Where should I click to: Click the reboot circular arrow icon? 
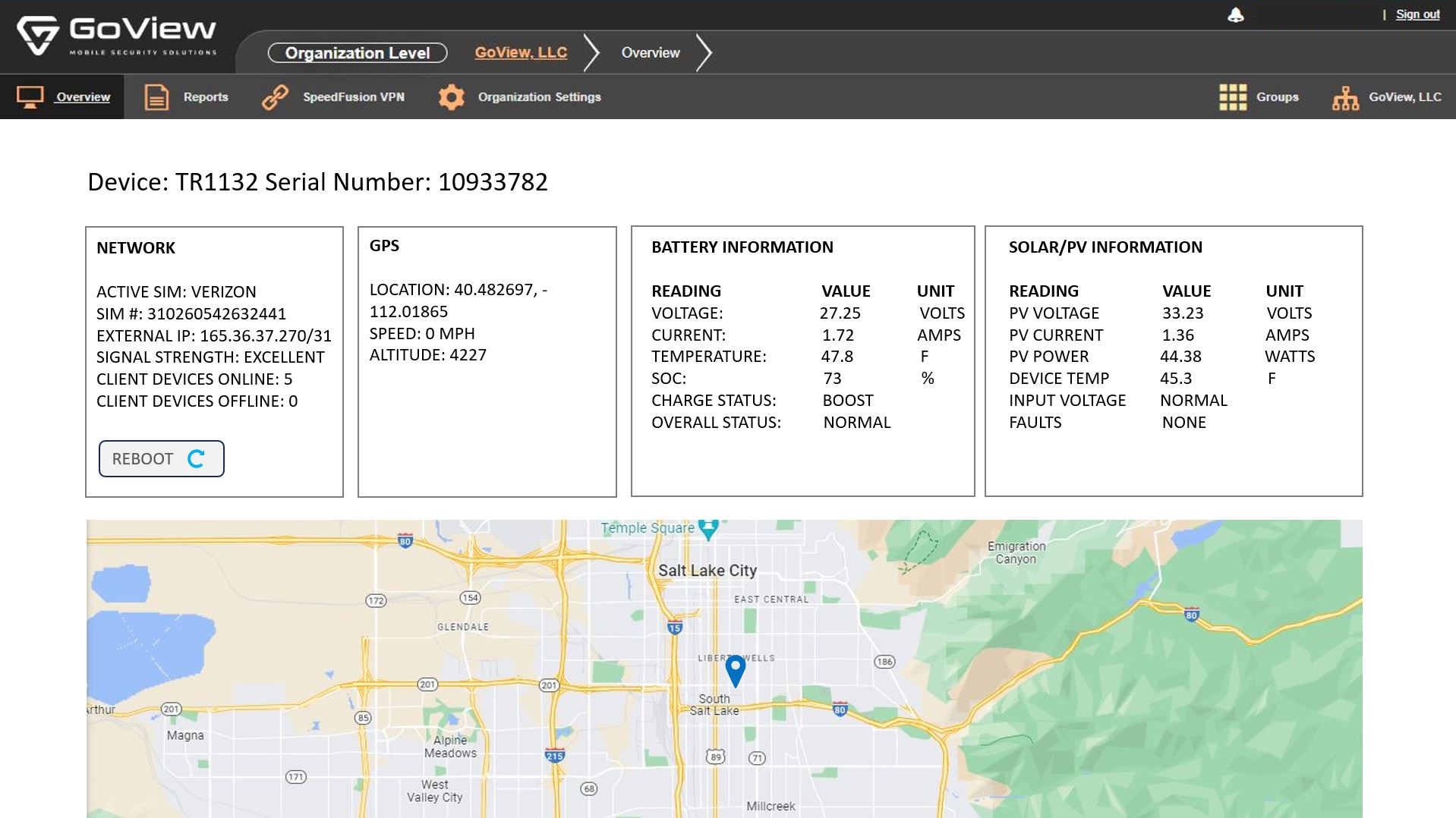[197, 458]
